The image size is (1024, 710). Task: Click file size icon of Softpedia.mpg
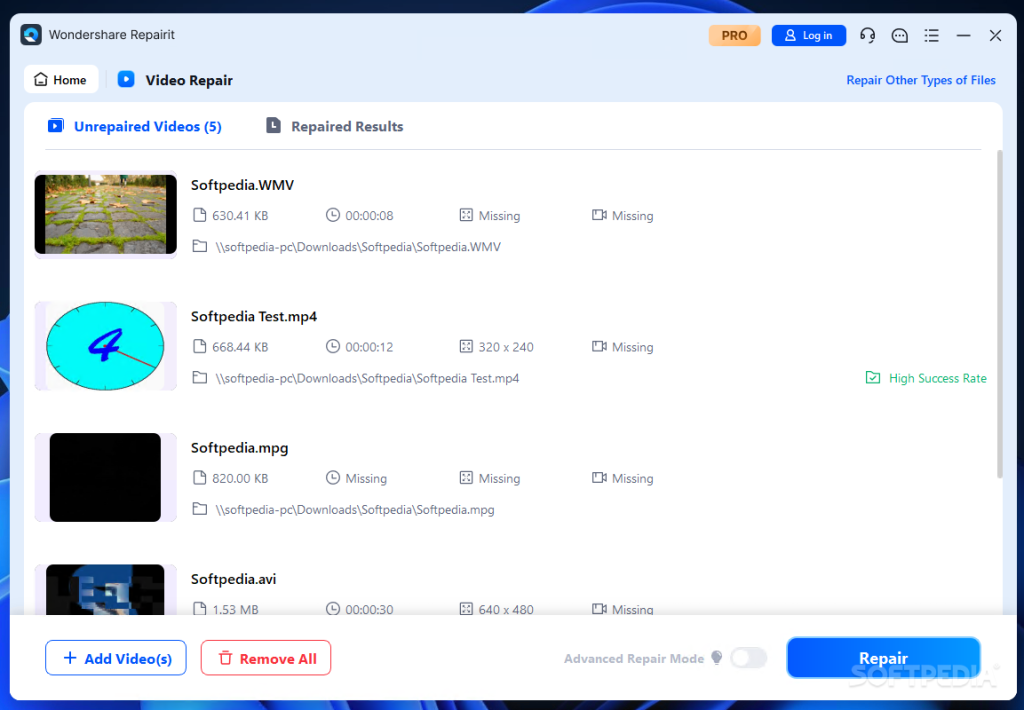click(x=200, y=478)
